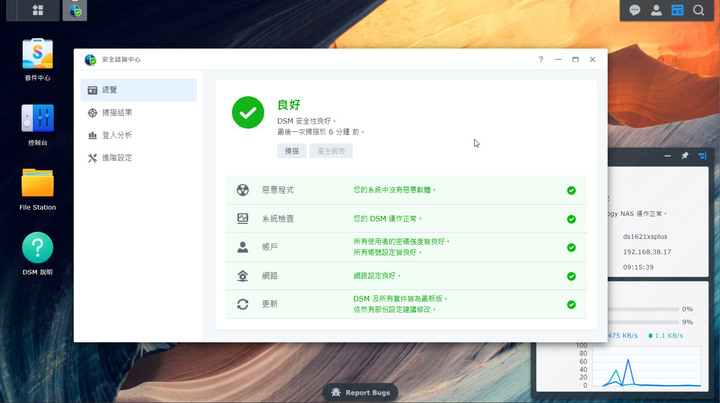Toggle the widgets panel icon
The height and width of the screenshot is (403, 720).
click(677, 10)
